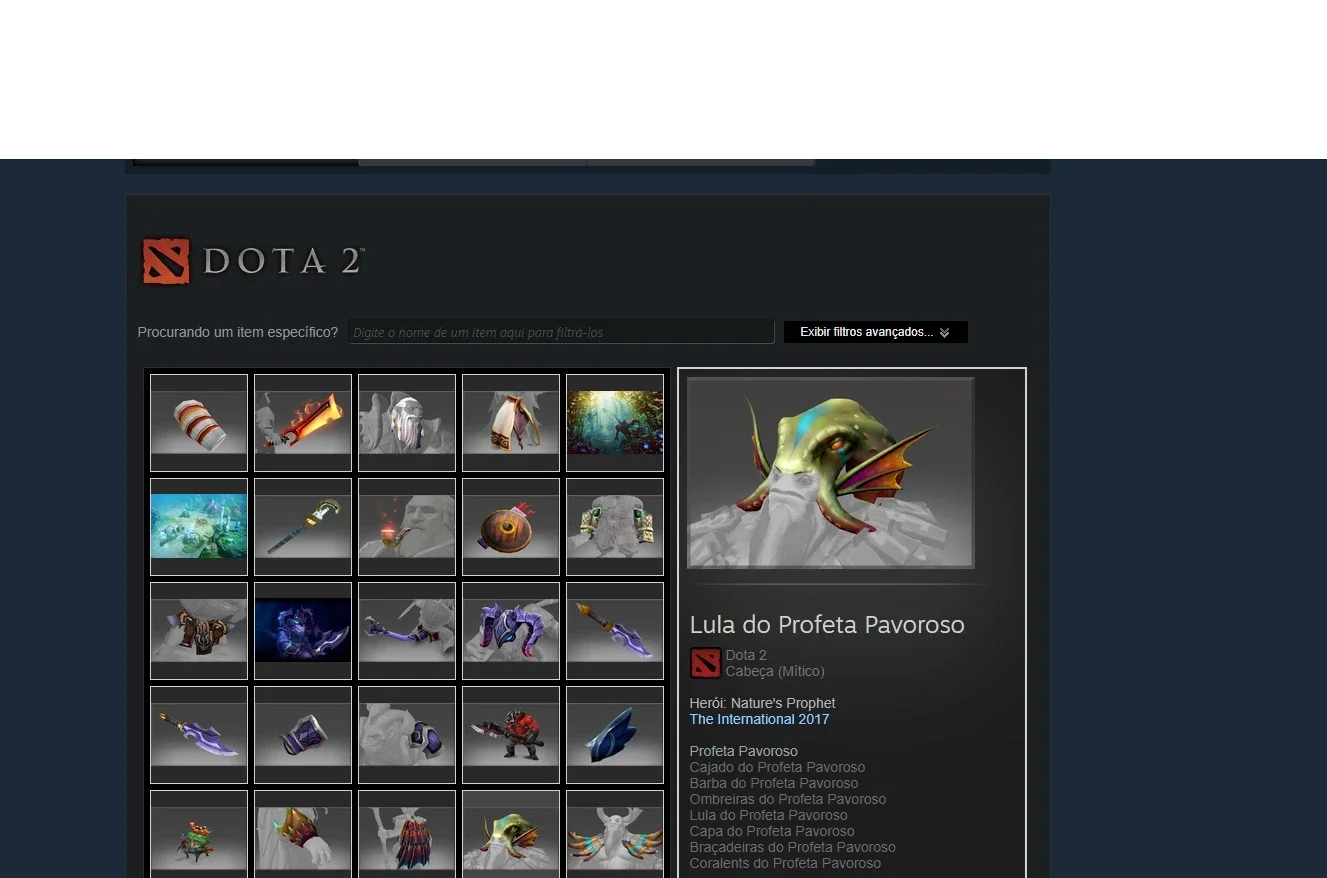Screen dimensions: 1327x878
Task: Click the 'Profeta Pavoroso' set heading
Action: point(743,751)
